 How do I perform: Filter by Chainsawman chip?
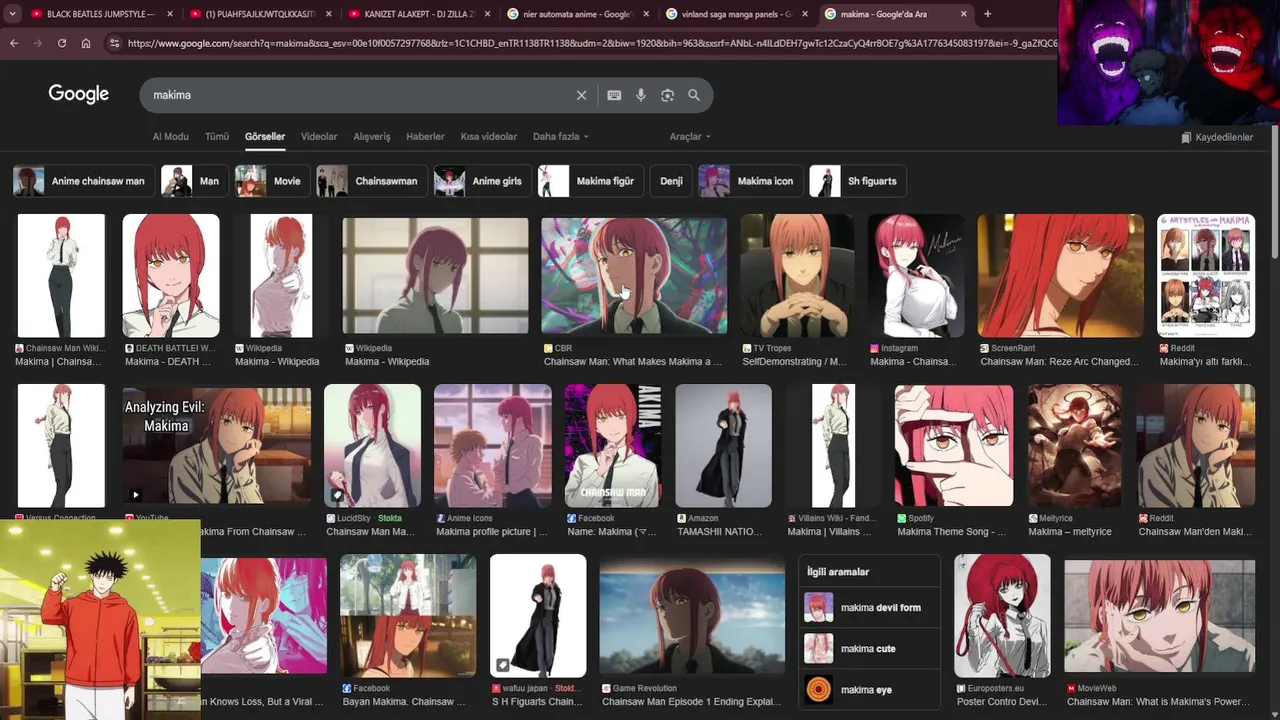click(x=372, y=181)
